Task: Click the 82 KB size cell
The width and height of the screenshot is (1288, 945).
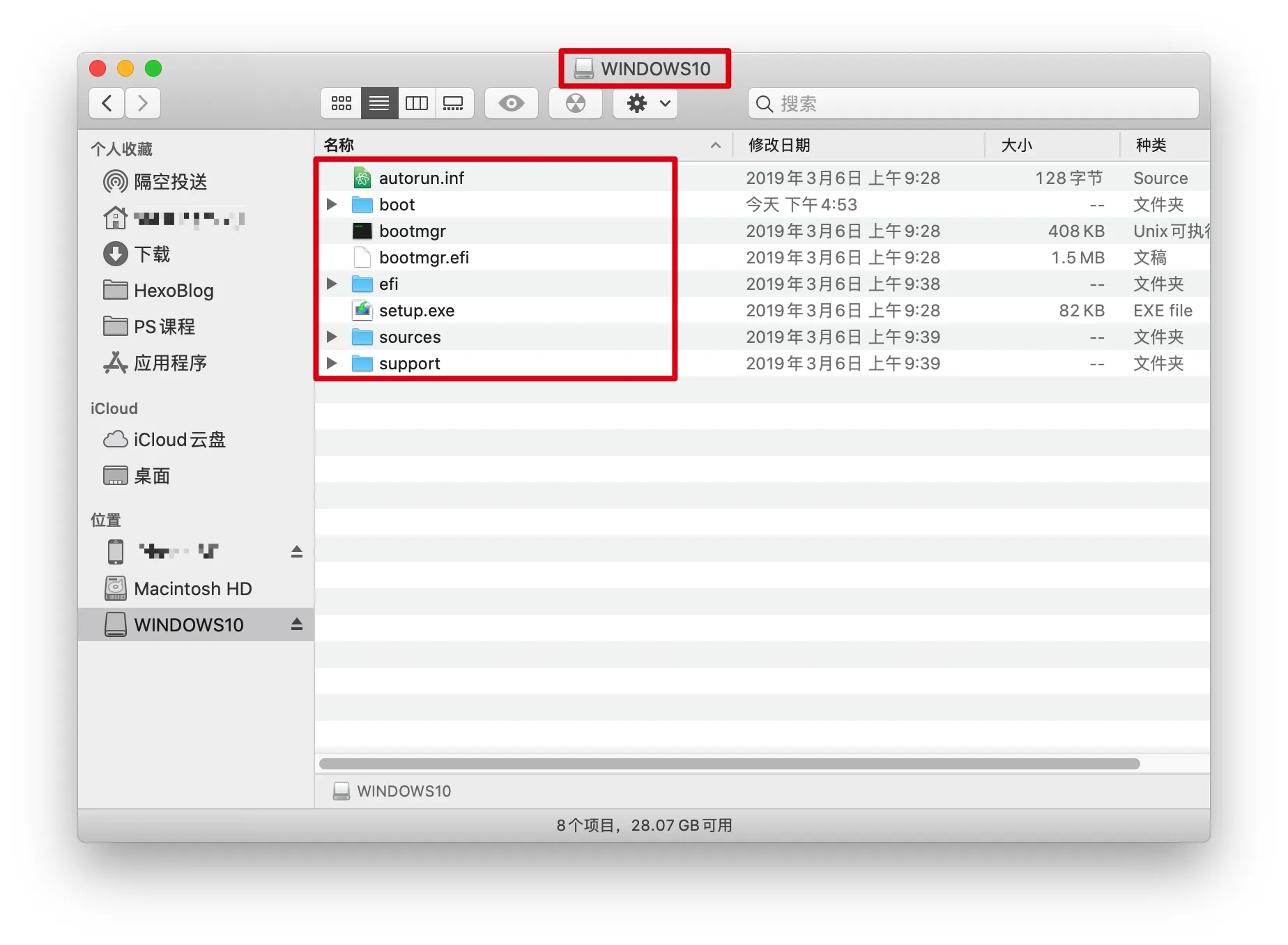Action: [1082, 310]
